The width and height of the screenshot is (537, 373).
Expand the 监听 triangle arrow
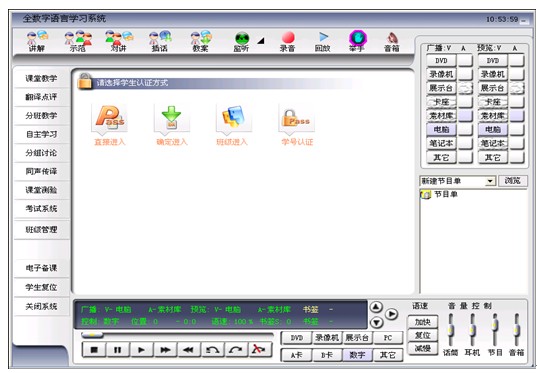point(260,40)
